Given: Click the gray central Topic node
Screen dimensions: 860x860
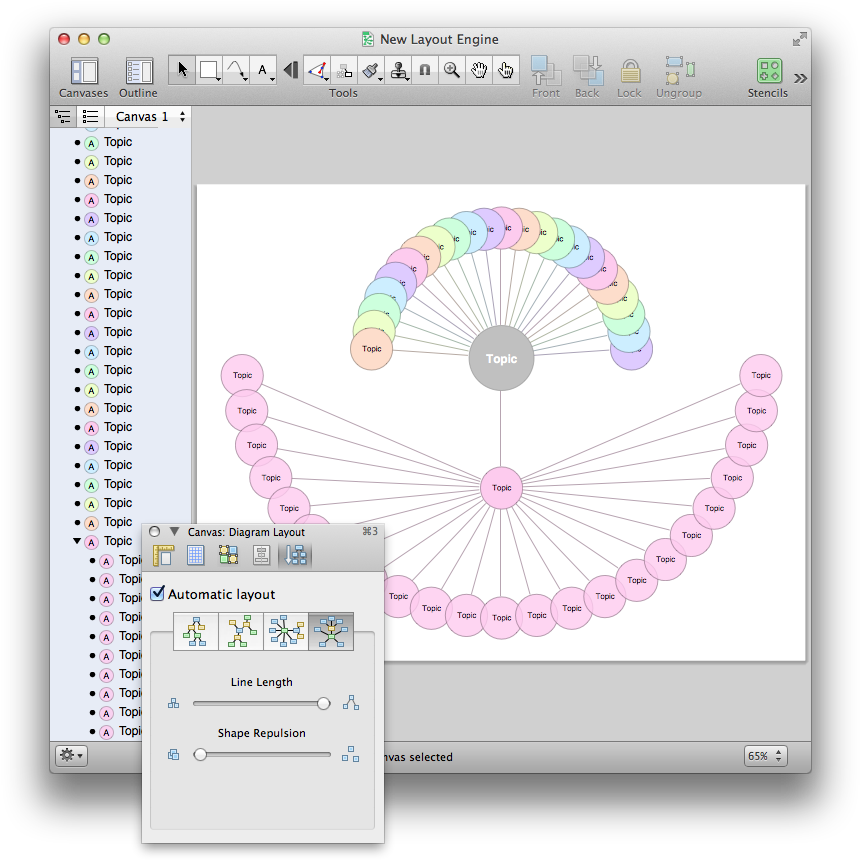Looking at the screenshot, I should tap(501, 358).
